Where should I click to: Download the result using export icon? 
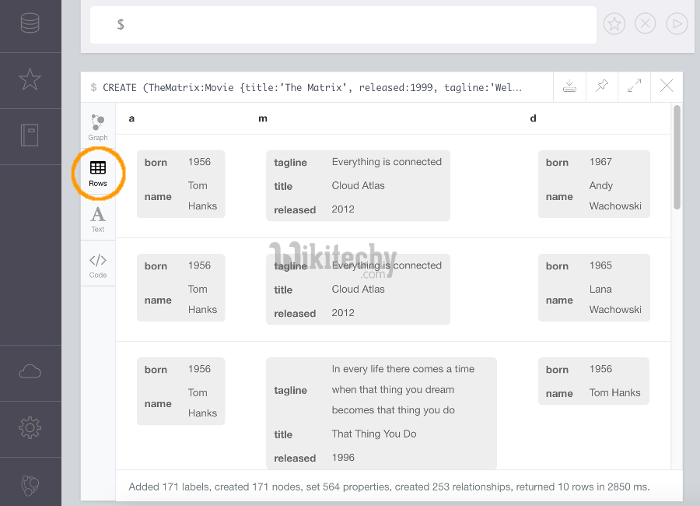tap(568, 87)
